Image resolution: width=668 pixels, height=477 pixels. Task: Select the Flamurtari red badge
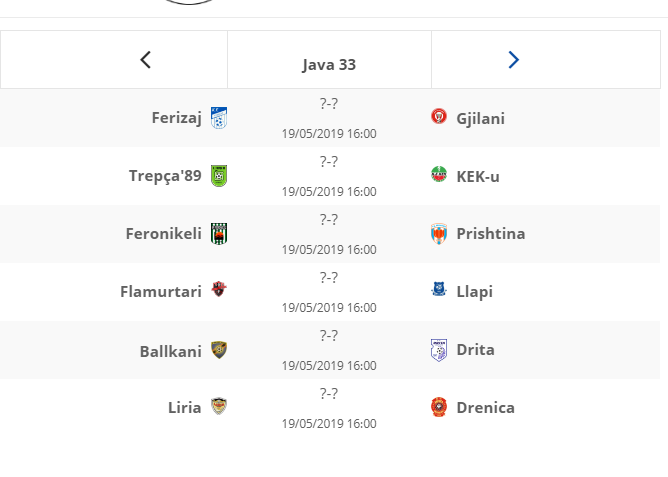pos(219,289)
